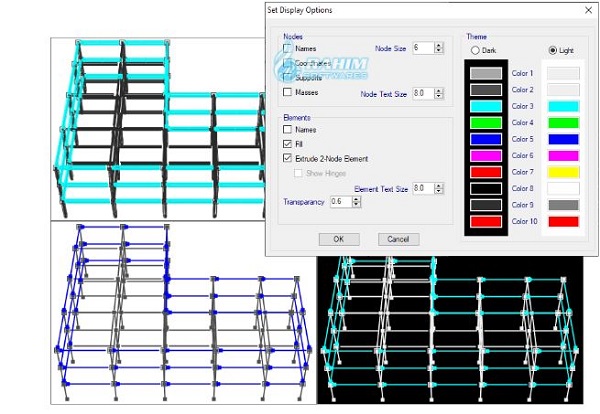Click the Element Text Size value field
This screenshot has height=414, width=600.
coord(420,188)
